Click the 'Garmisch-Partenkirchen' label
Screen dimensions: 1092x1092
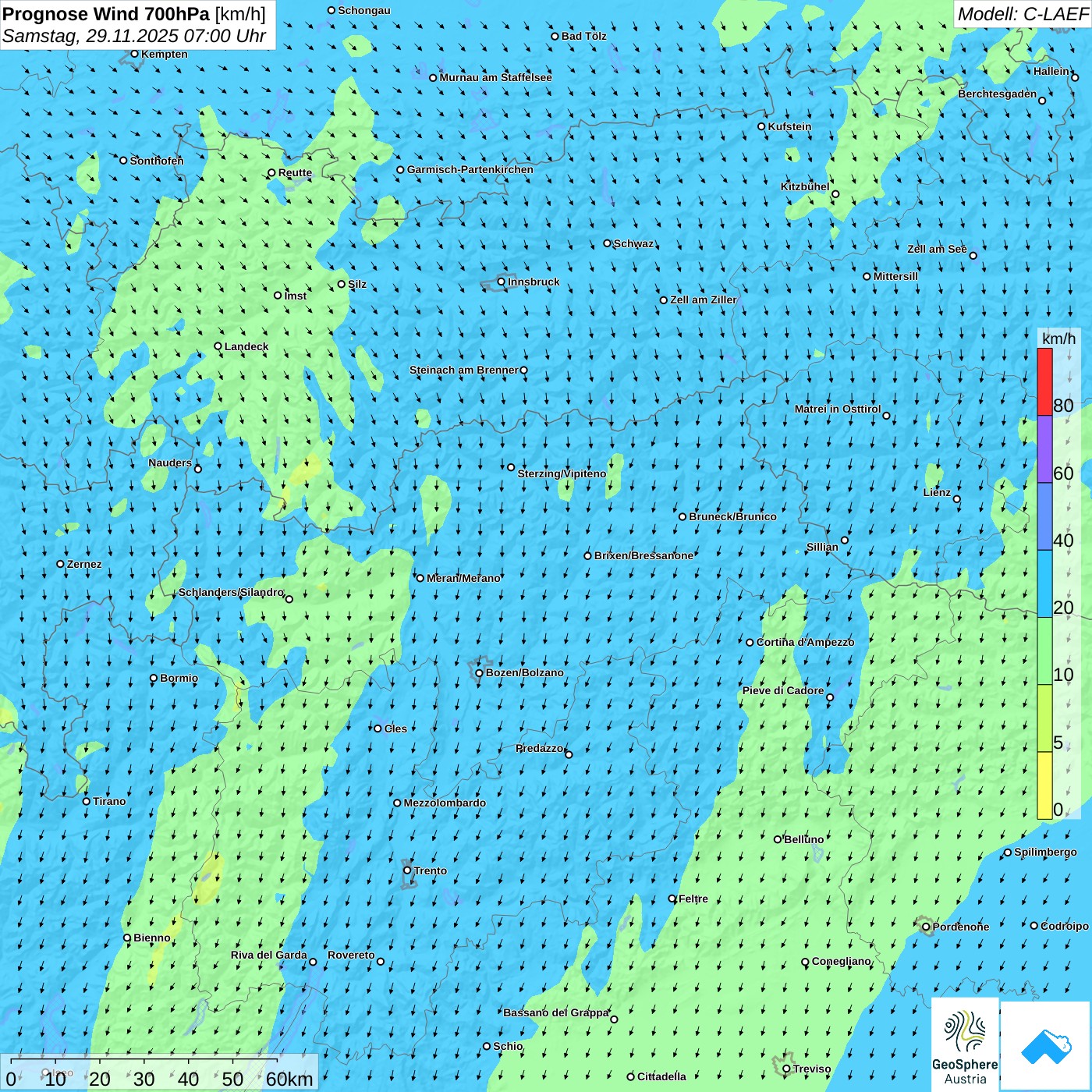470,169
